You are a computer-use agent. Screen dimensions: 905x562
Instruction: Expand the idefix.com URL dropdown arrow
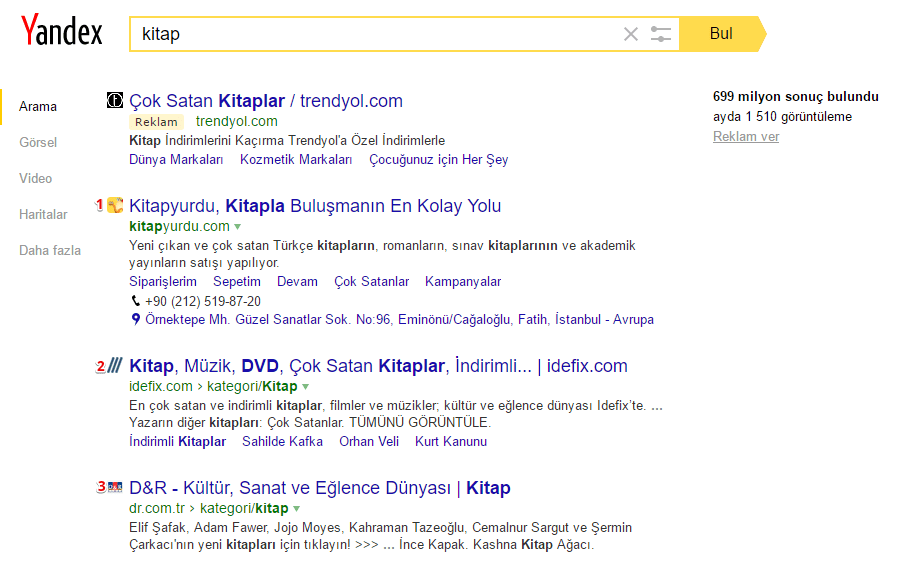[x=306, y=387]
